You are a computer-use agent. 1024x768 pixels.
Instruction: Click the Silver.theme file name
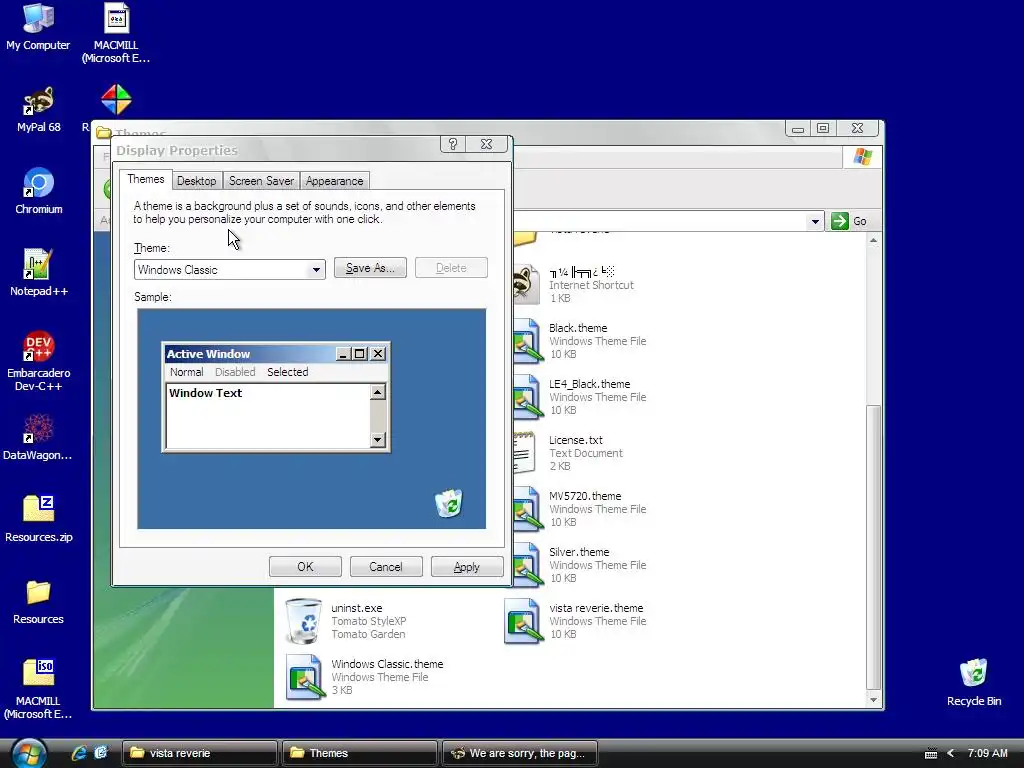coord(579,552)
